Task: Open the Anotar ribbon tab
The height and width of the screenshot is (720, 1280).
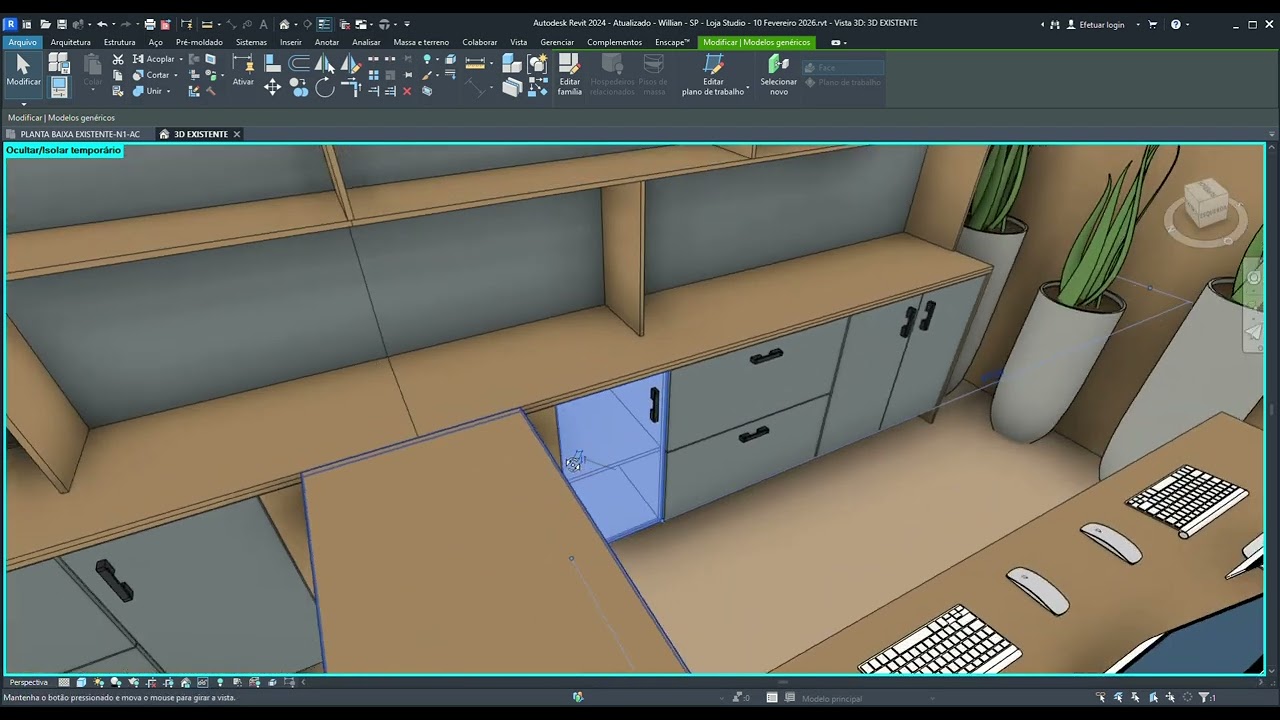Action: (327, 42)
